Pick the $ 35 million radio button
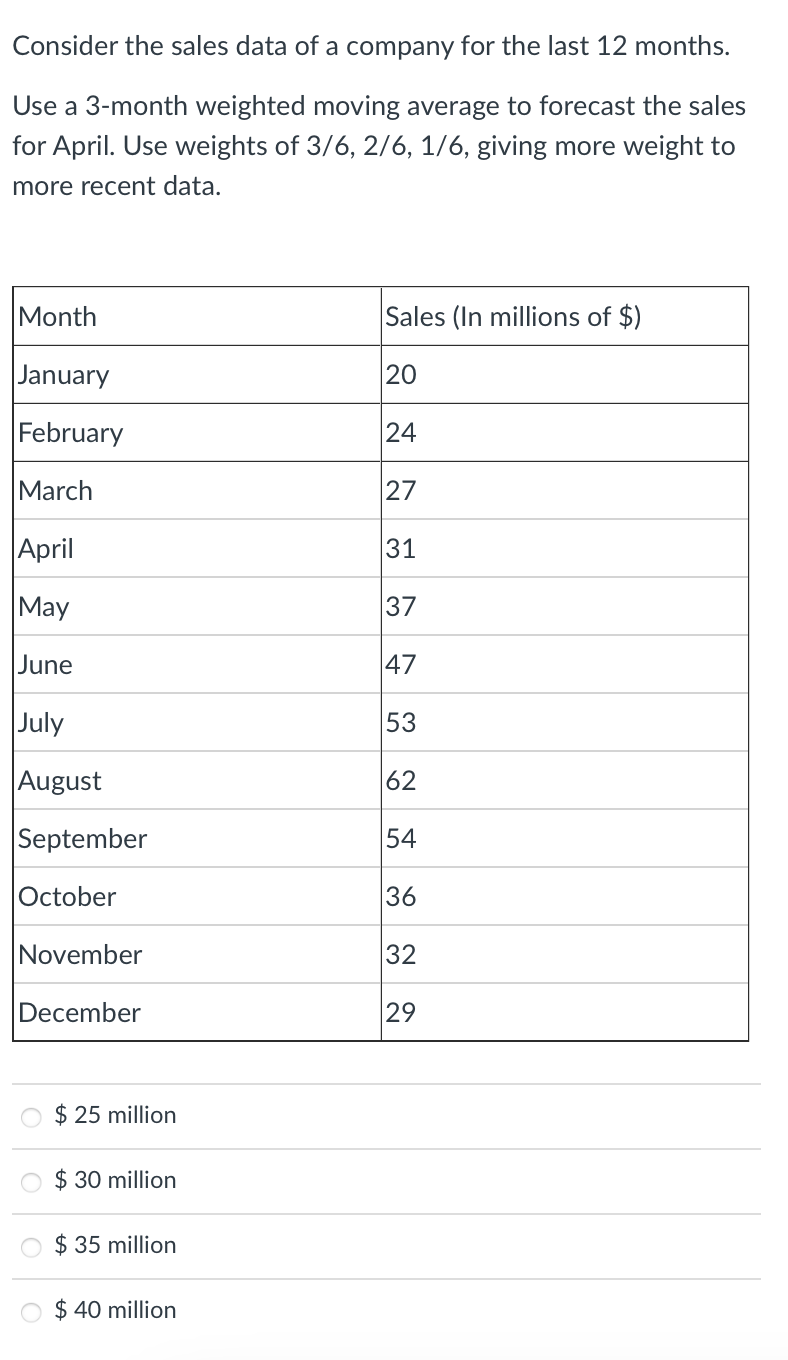 [x=33, y=1247]
